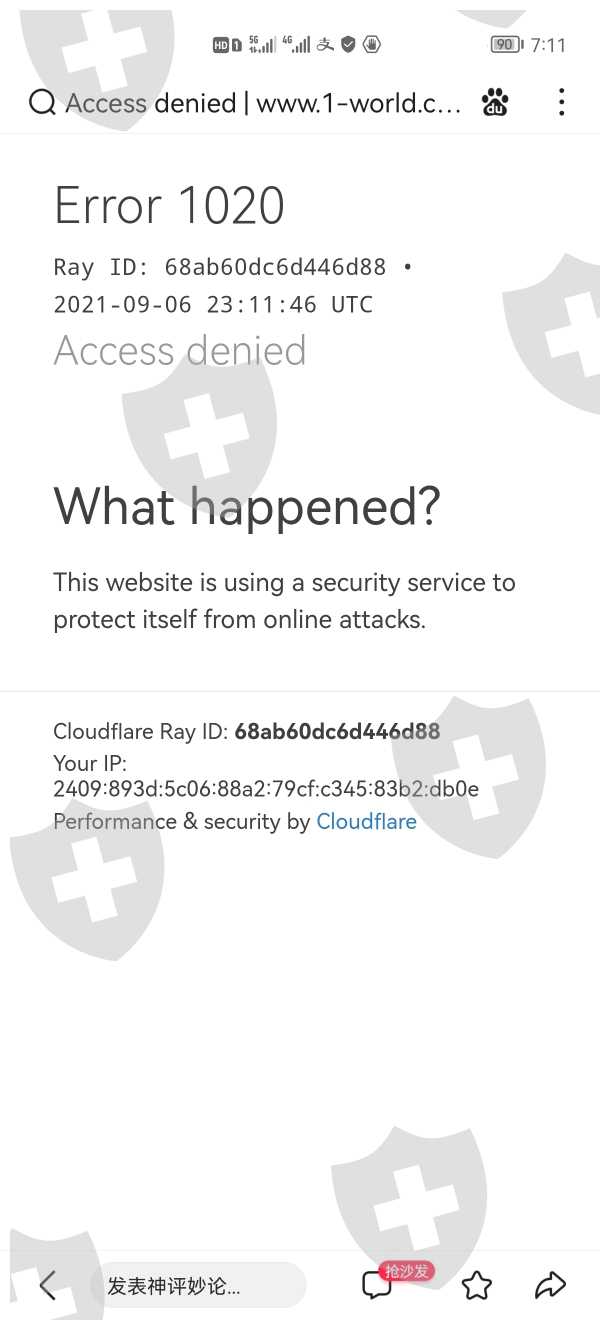Tap the "What happened?" heading

coord(246,506)
